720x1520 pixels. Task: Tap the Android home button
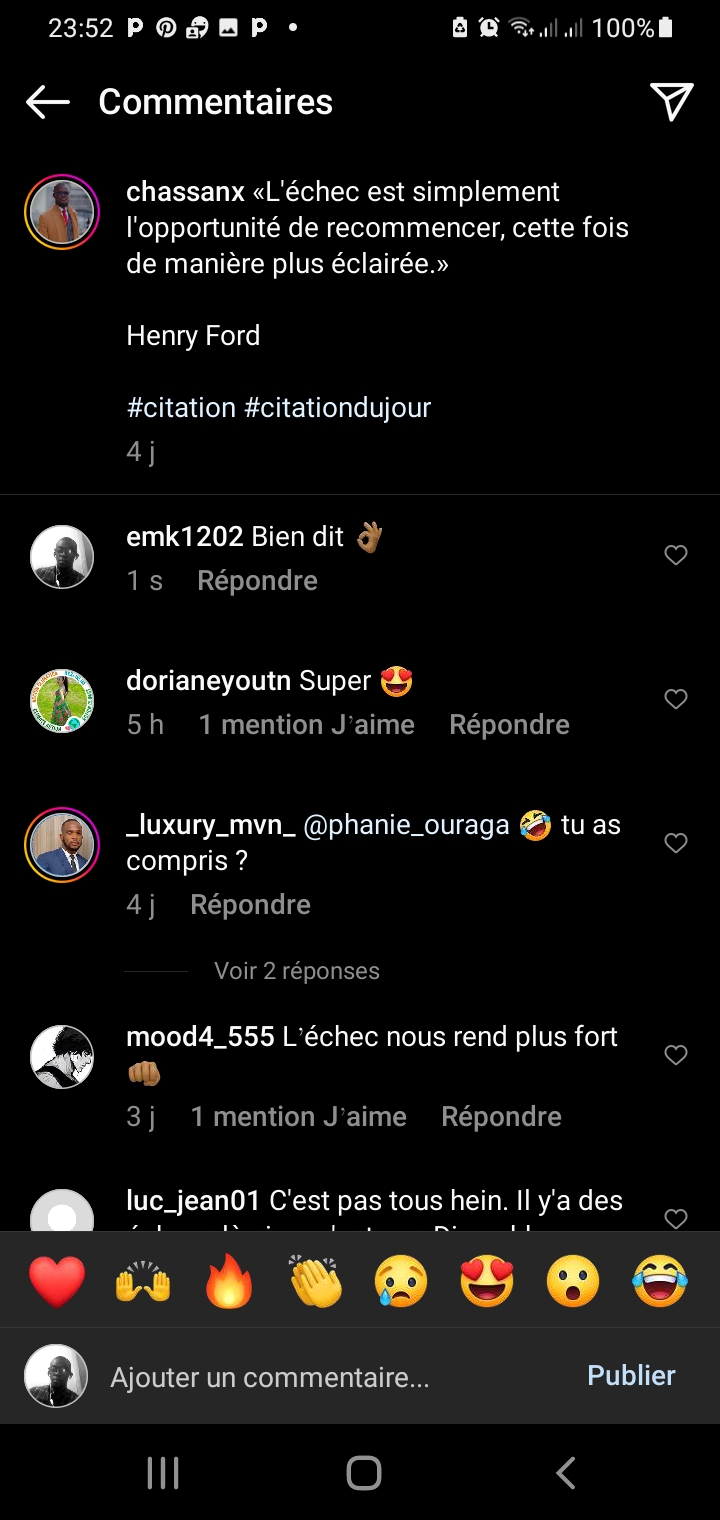coord(364,1472)
